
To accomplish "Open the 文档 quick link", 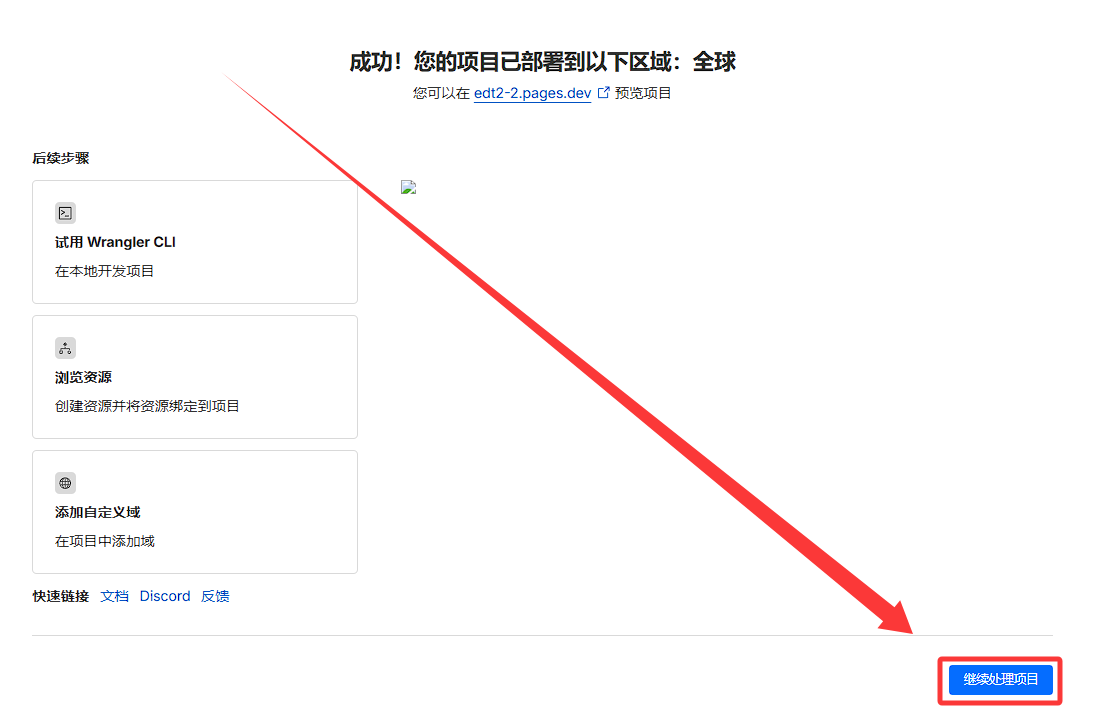I will click(x=115, y=596).
